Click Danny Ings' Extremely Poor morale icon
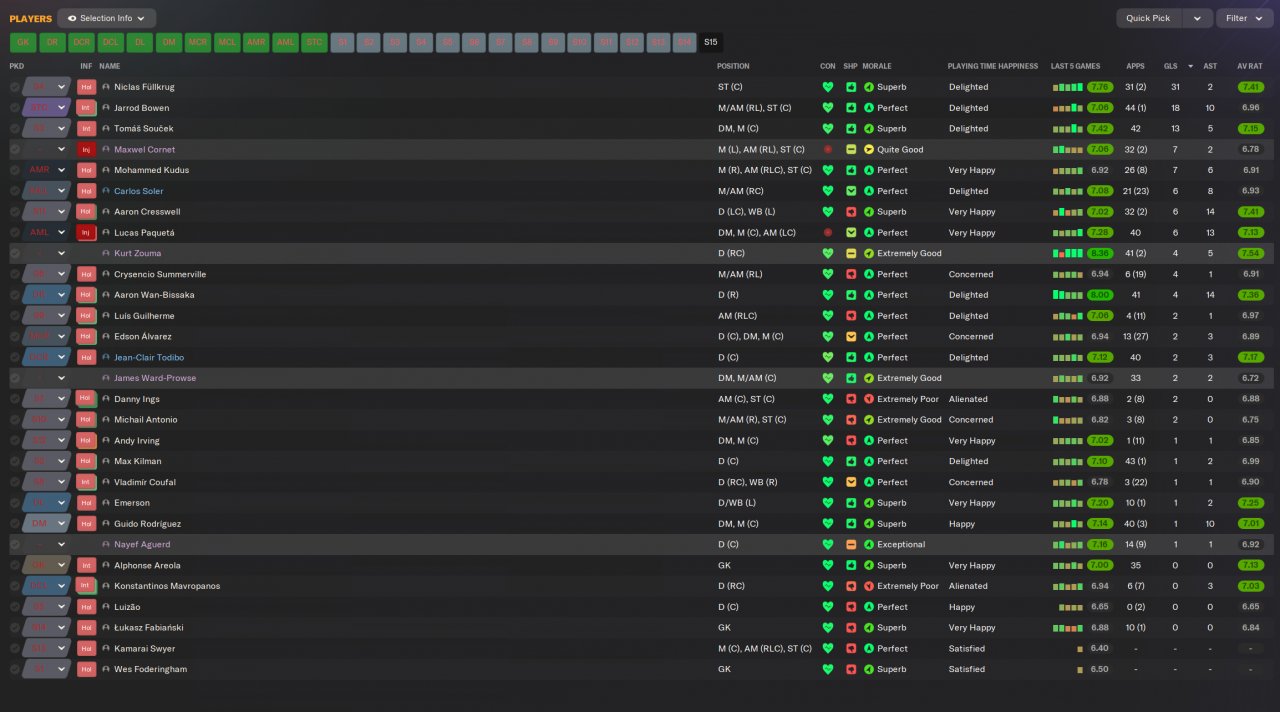 (869, 399)
